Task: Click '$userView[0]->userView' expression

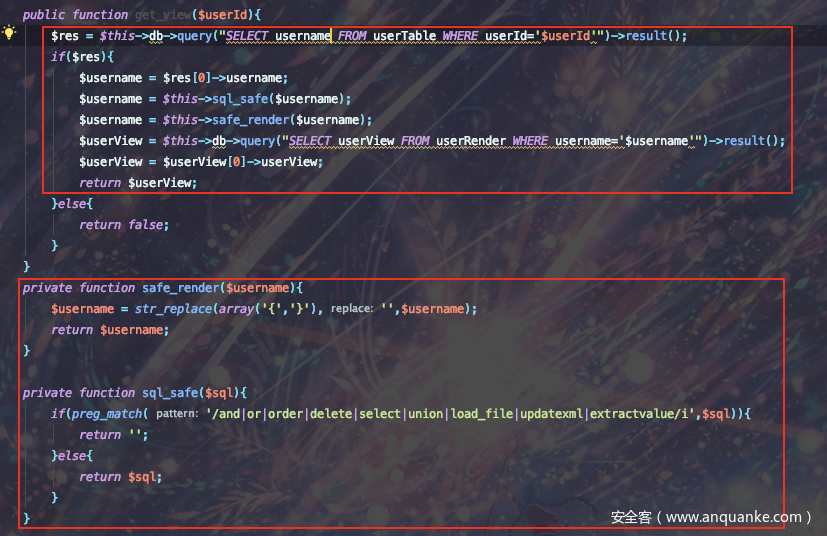Action: (x=240, y=162)
